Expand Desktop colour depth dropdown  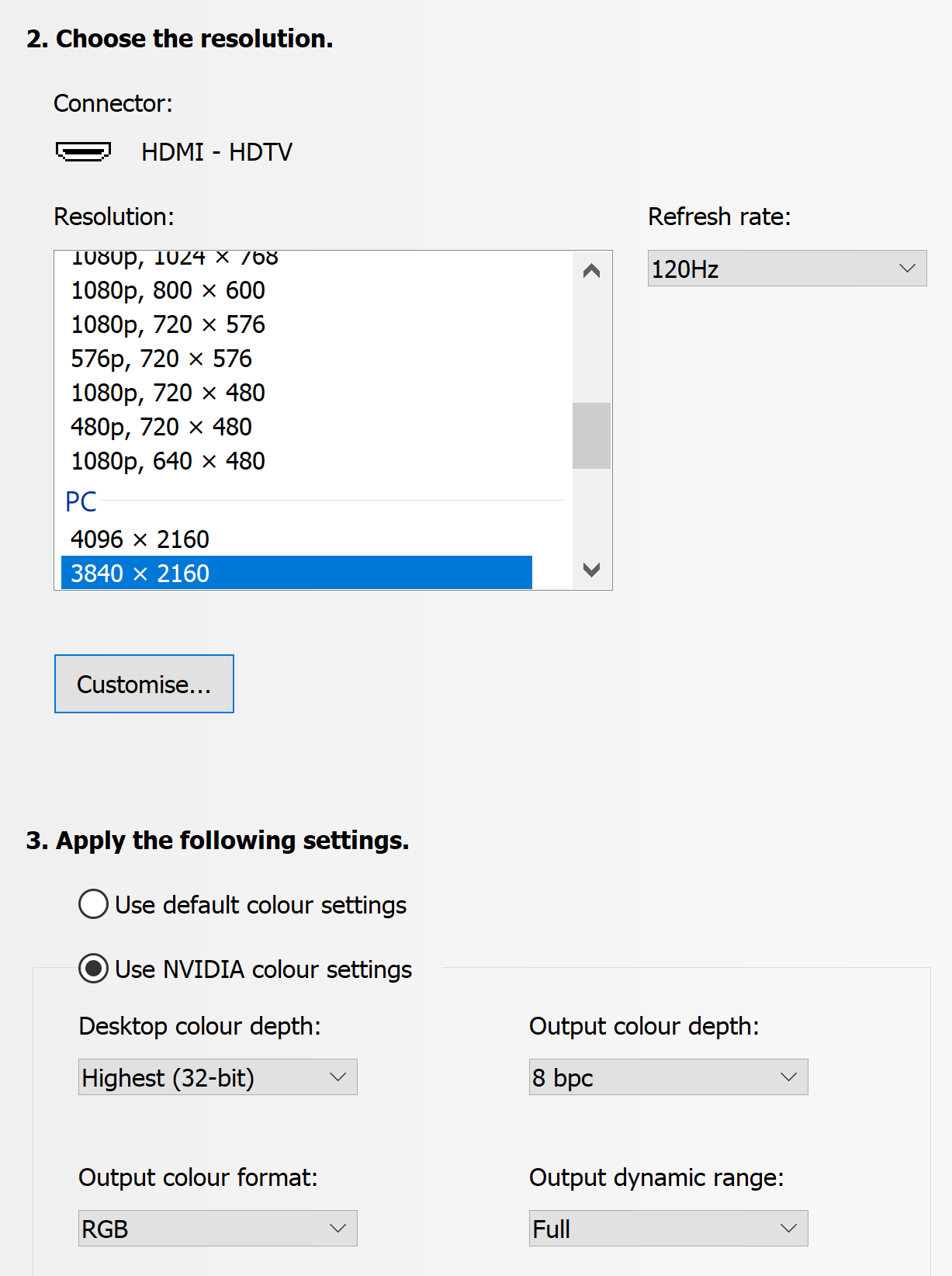(x=218, y=1077)
